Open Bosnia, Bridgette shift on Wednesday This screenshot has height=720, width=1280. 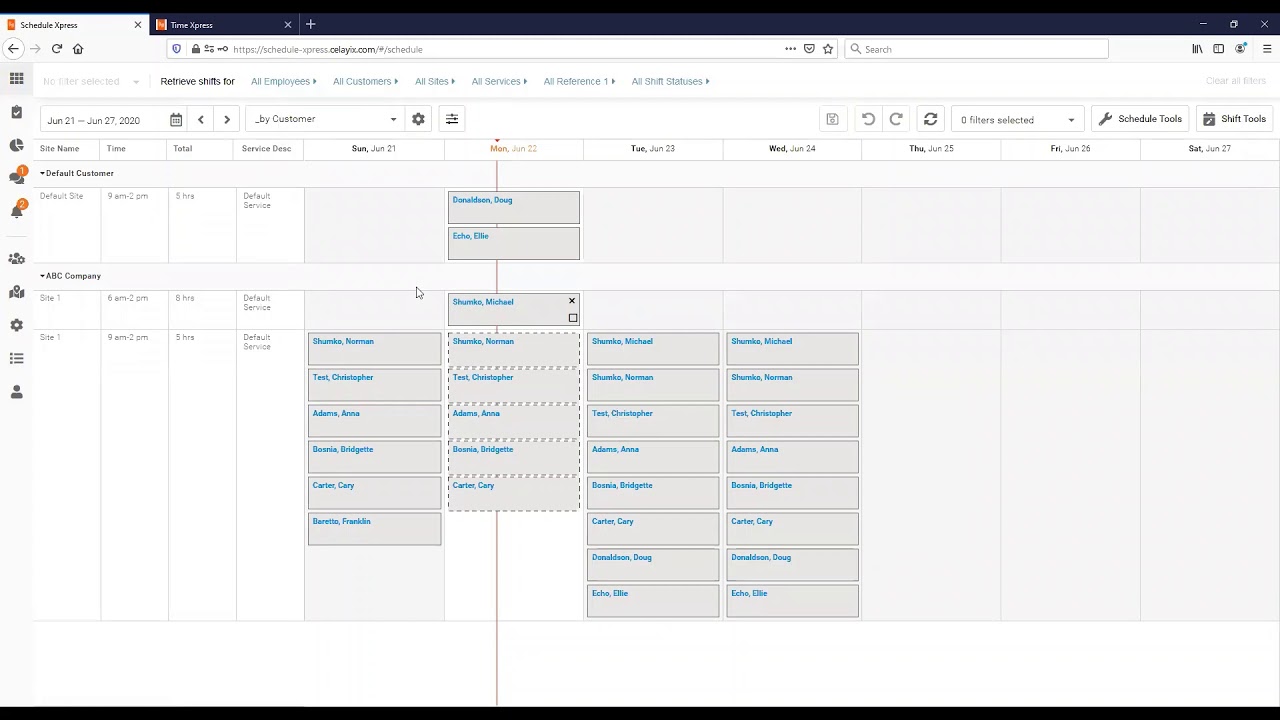pos(792,493)
